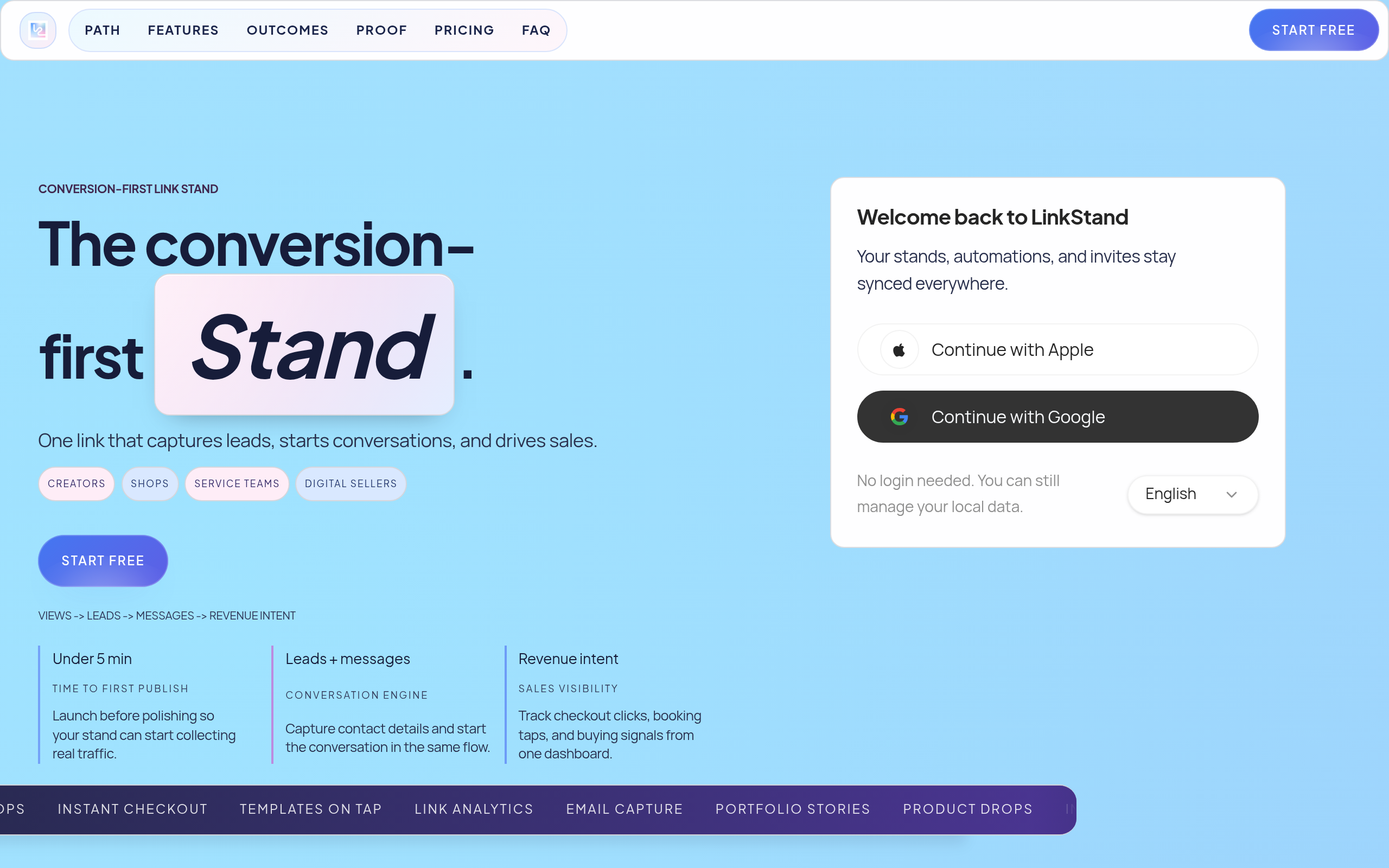Select the PRICING nav tab
Screen dimensions: 1389x868
click(464, 30)
